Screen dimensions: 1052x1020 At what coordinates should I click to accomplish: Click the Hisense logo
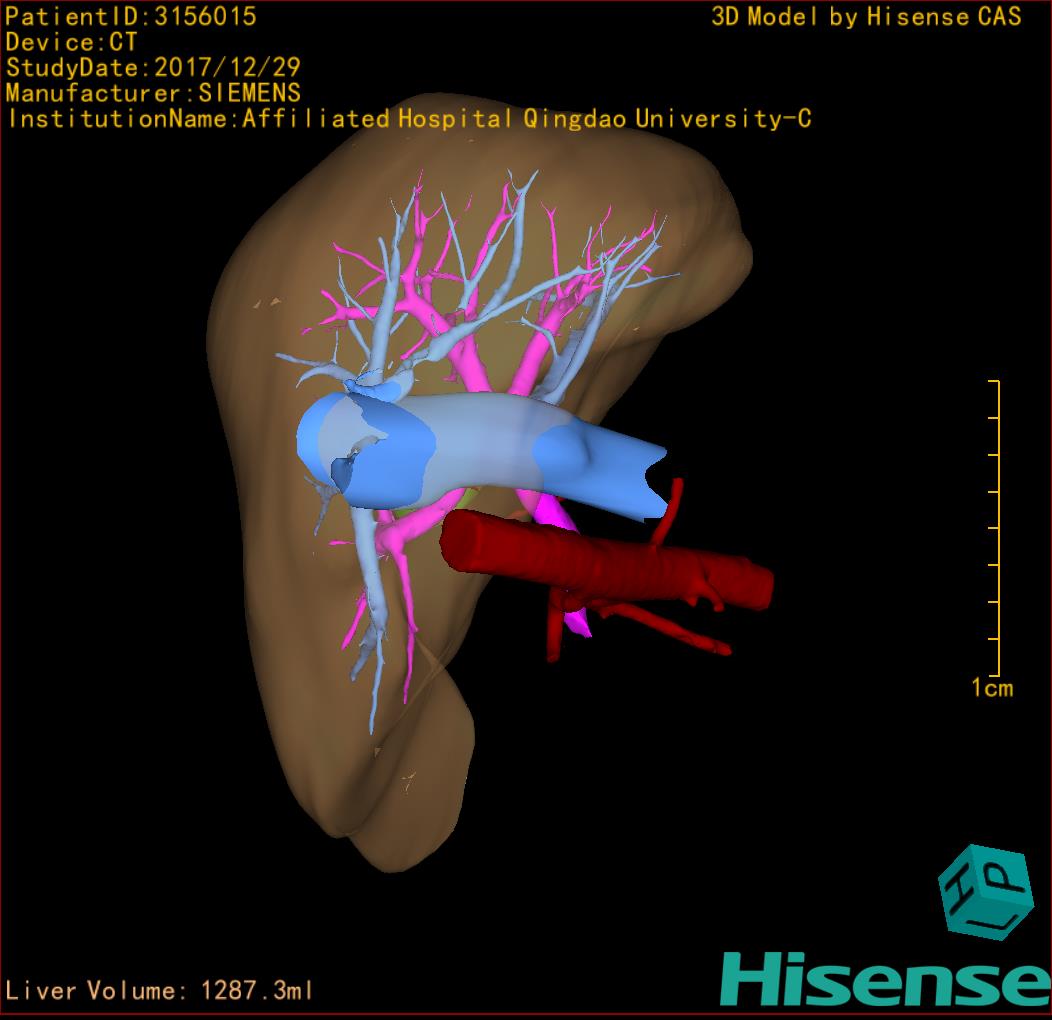pyautogui.click(x=886, y=980)
